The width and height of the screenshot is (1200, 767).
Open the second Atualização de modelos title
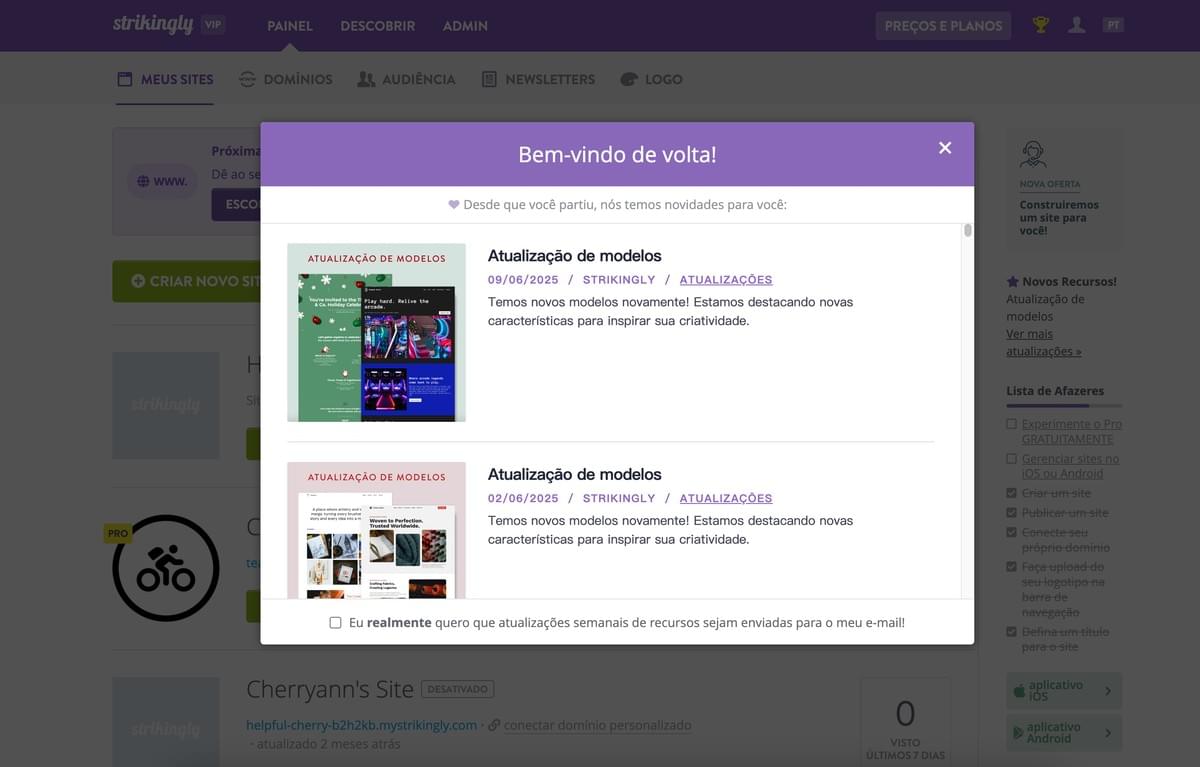click(x=575, y=474)
